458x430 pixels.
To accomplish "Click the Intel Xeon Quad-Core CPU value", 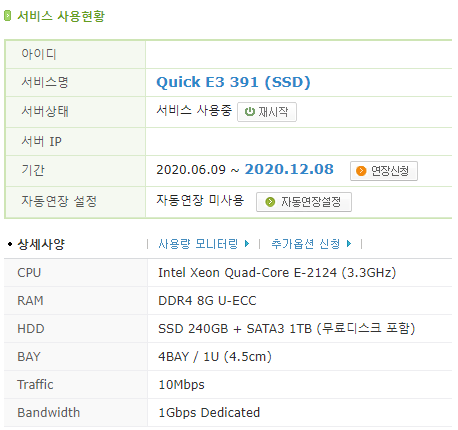I will 277,273.
